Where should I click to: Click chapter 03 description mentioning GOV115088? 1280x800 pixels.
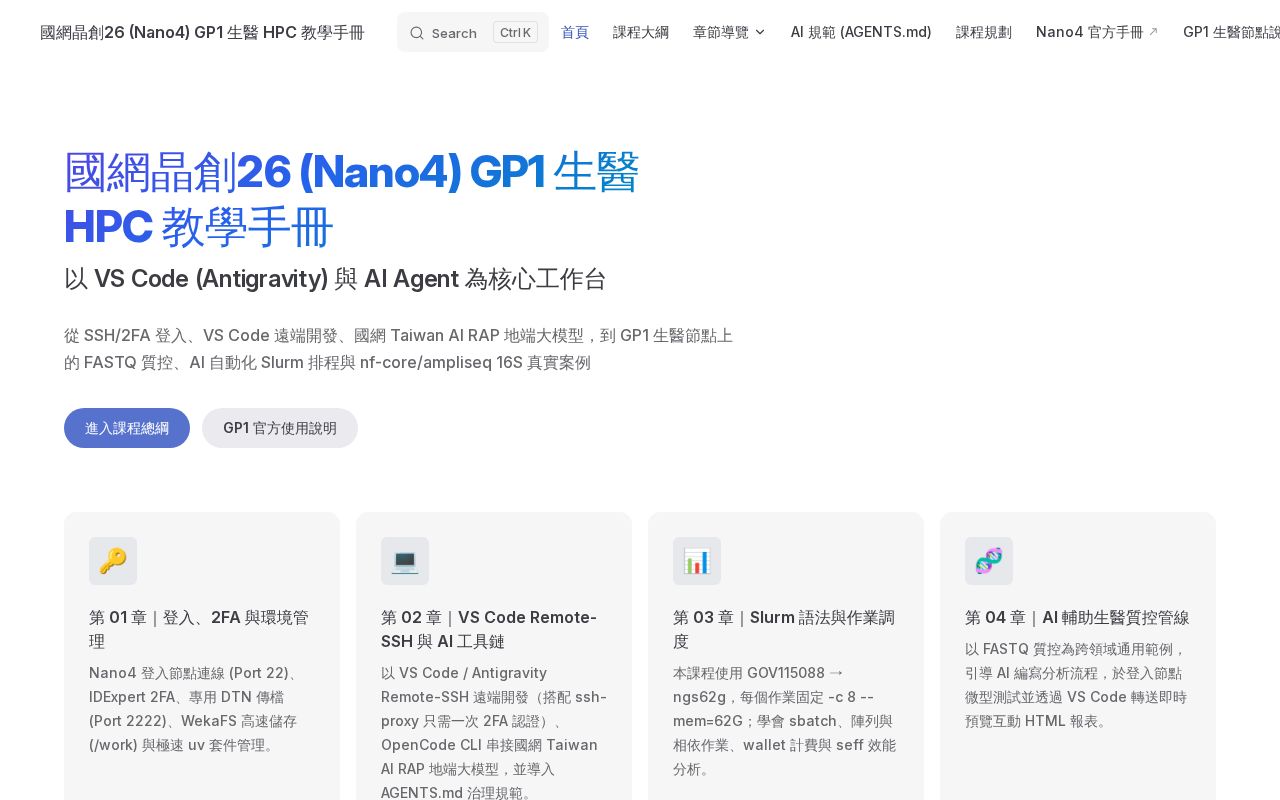coord(786,721)
